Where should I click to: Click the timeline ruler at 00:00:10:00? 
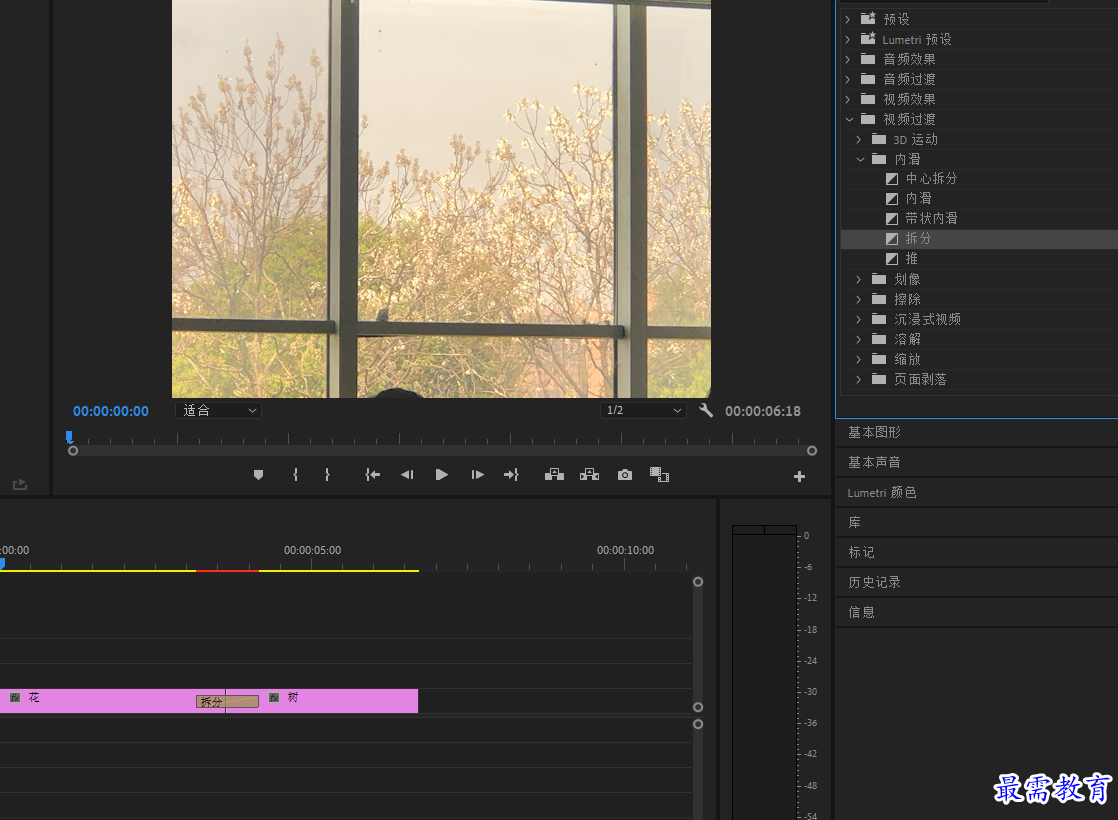tap(625, 550)
